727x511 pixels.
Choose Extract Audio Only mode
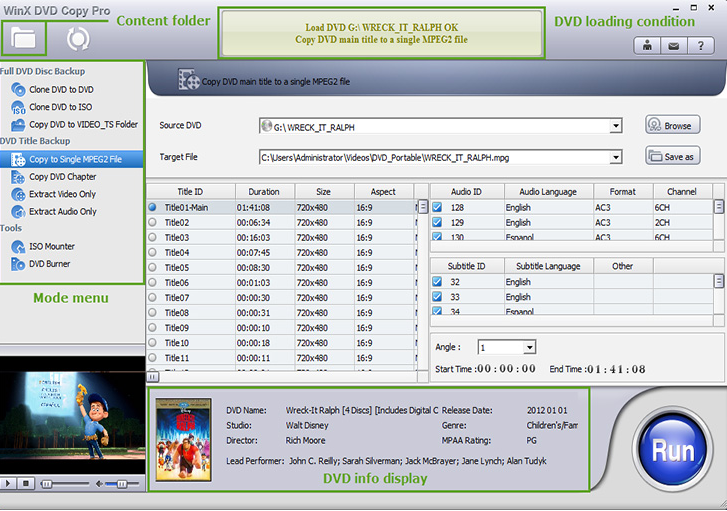[x=63, y=211]
